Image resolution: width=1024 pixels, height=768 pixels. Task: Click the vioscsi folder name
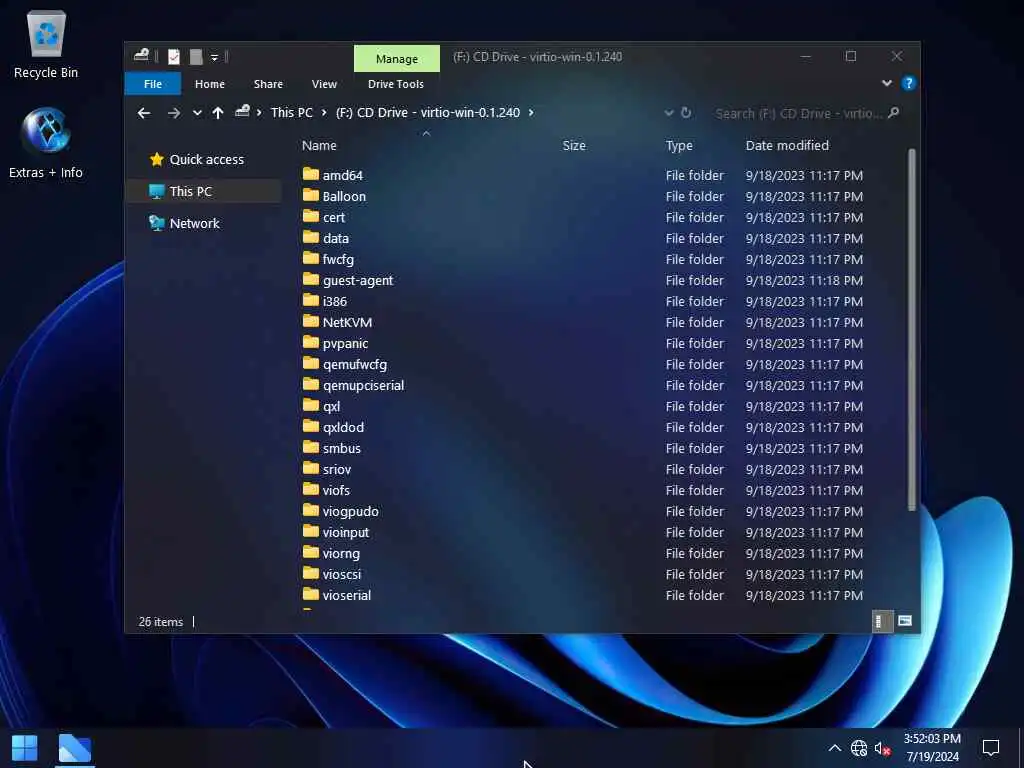point(342,574)
